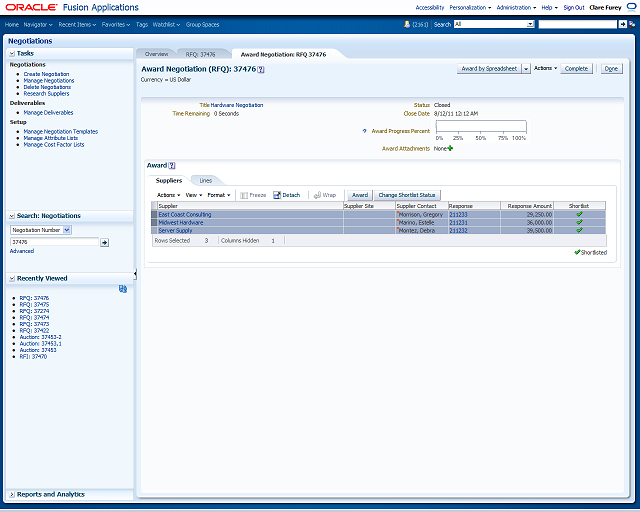This screenshot has height=512, width=640.
Task: Select the Suppliers tab
Action: [x=169, y=180]
